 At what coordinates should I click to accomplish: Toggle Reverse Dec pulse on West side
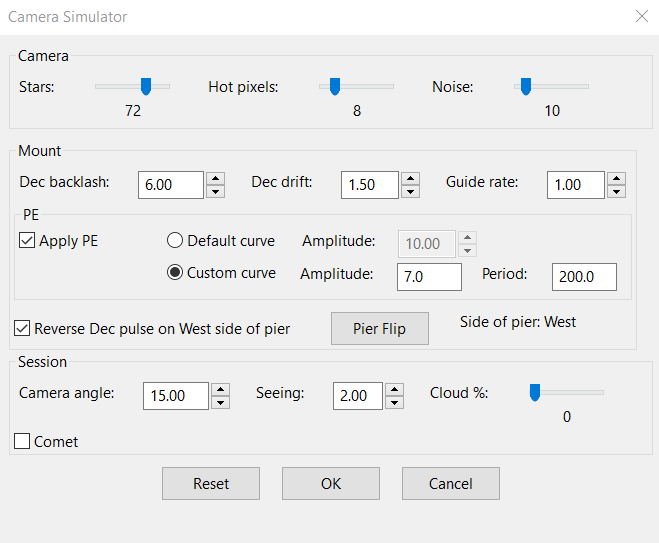point(22,328)
